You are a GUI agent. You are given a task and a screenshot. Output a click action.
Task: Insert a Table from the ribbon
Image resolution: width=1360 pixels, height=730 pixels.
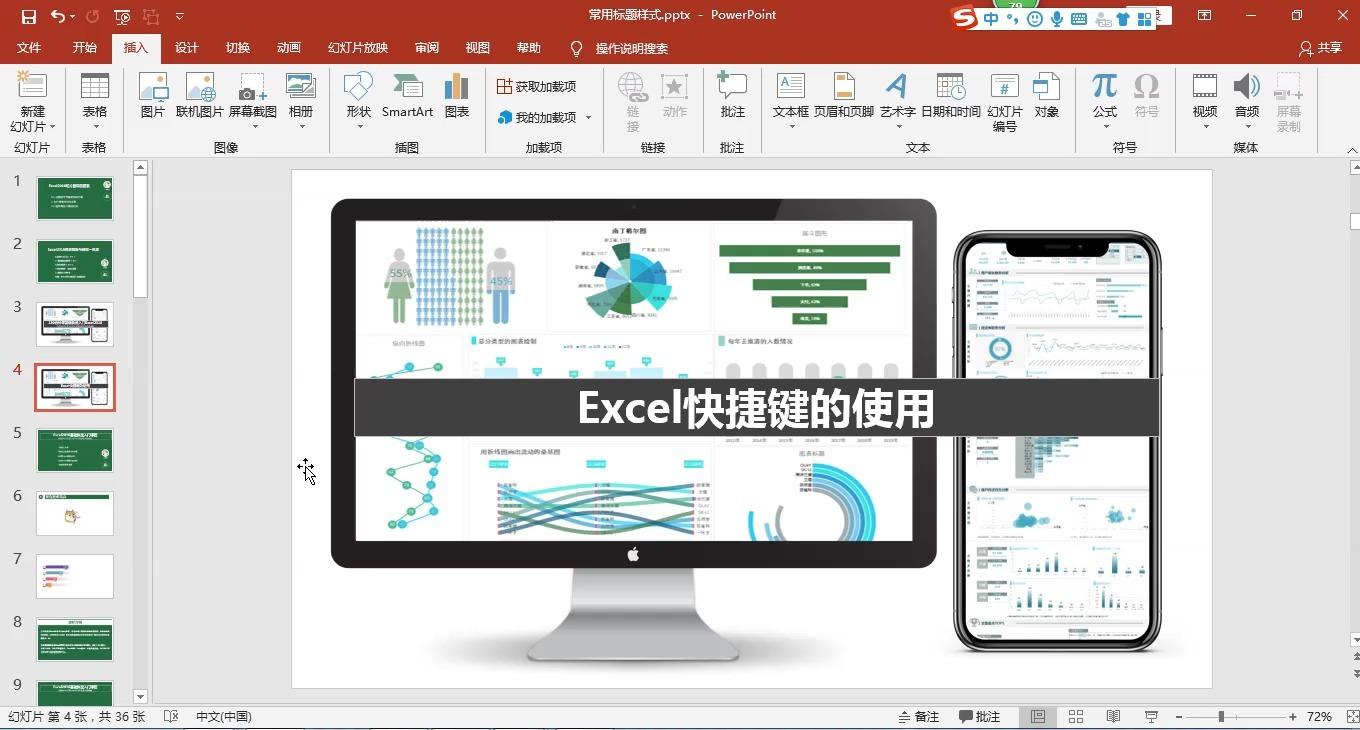95,101
